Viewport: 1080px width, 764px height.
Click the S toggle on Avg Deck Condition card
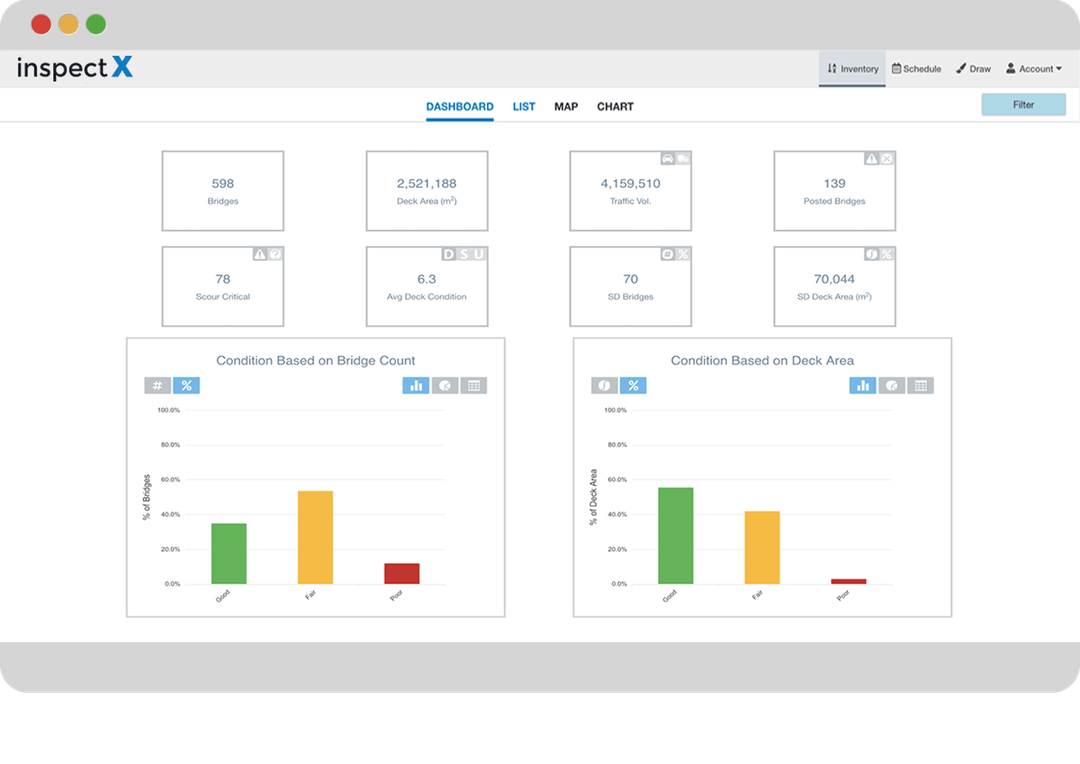[462, 254]
